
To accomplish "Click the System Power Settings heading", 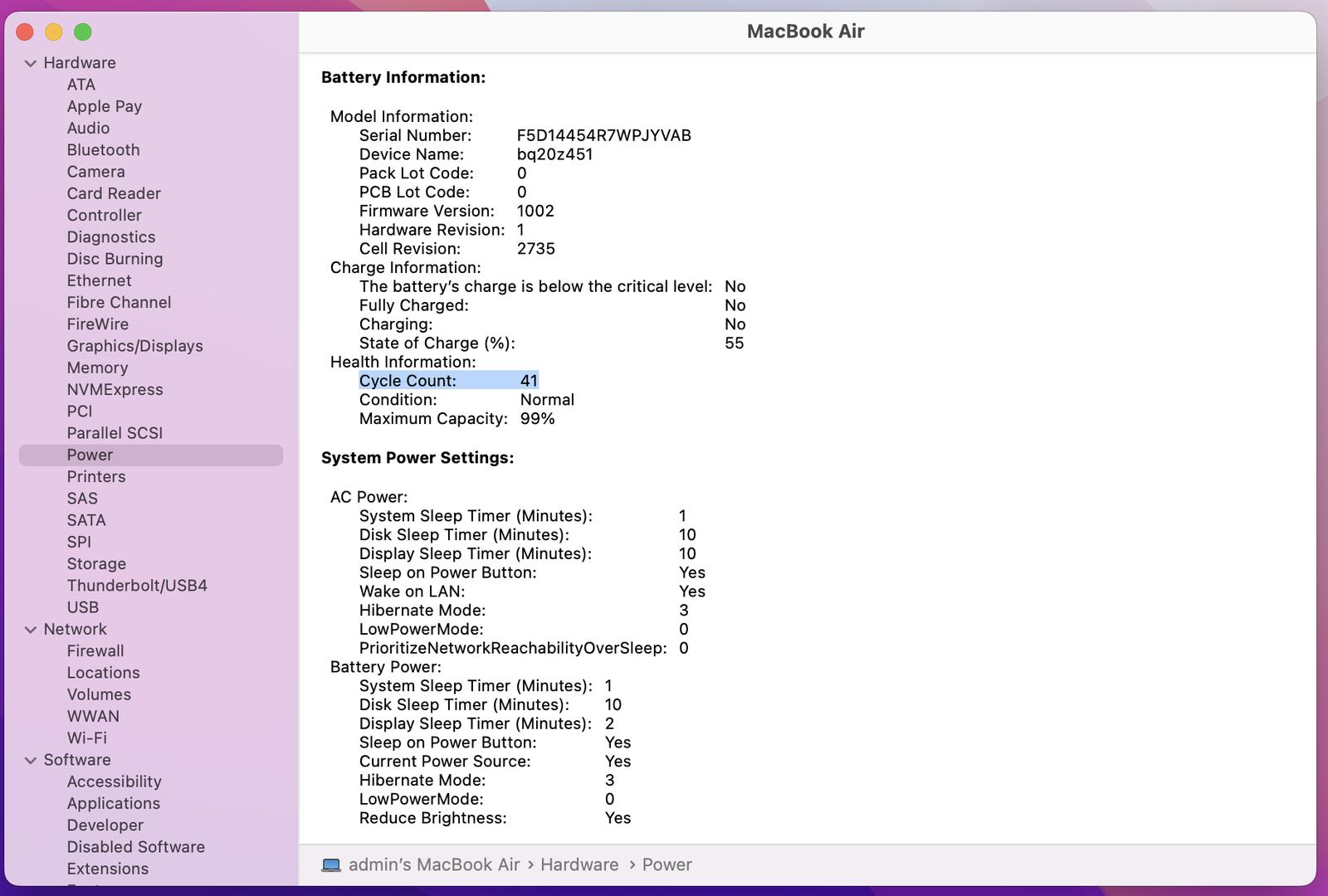I will pyautogui.click(x=417, y=458).
